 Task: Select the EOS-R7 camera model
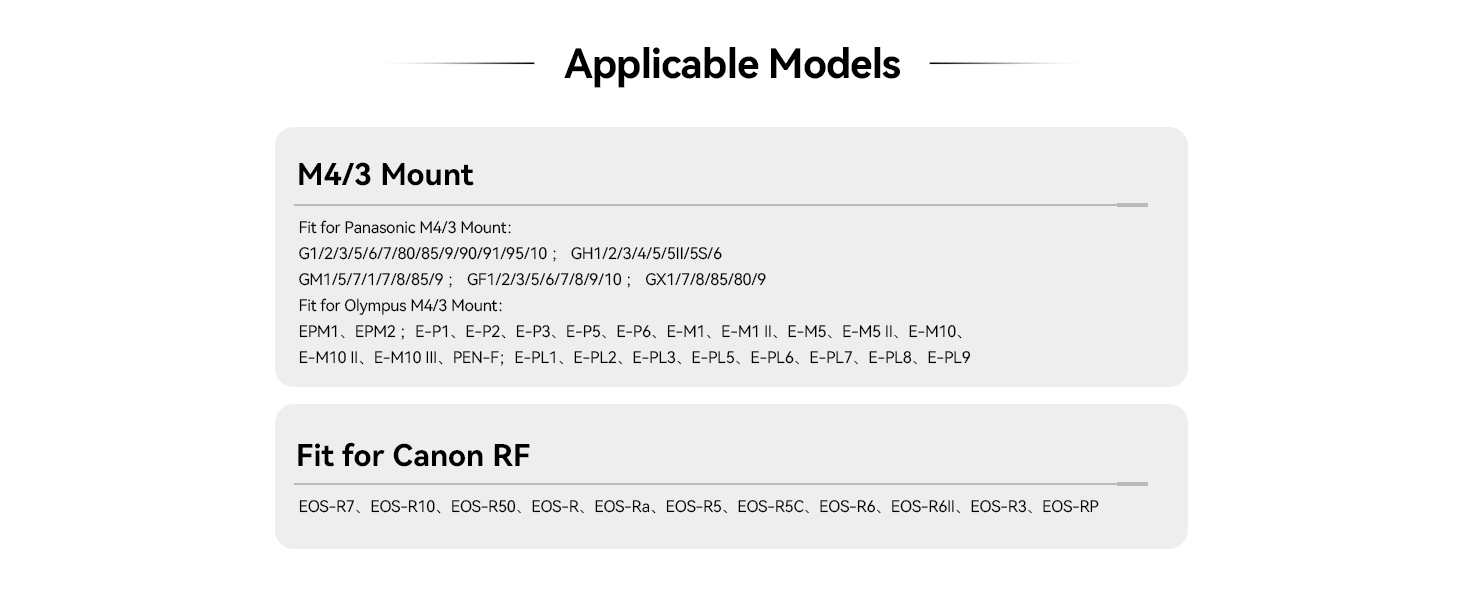tap(326, 507)
